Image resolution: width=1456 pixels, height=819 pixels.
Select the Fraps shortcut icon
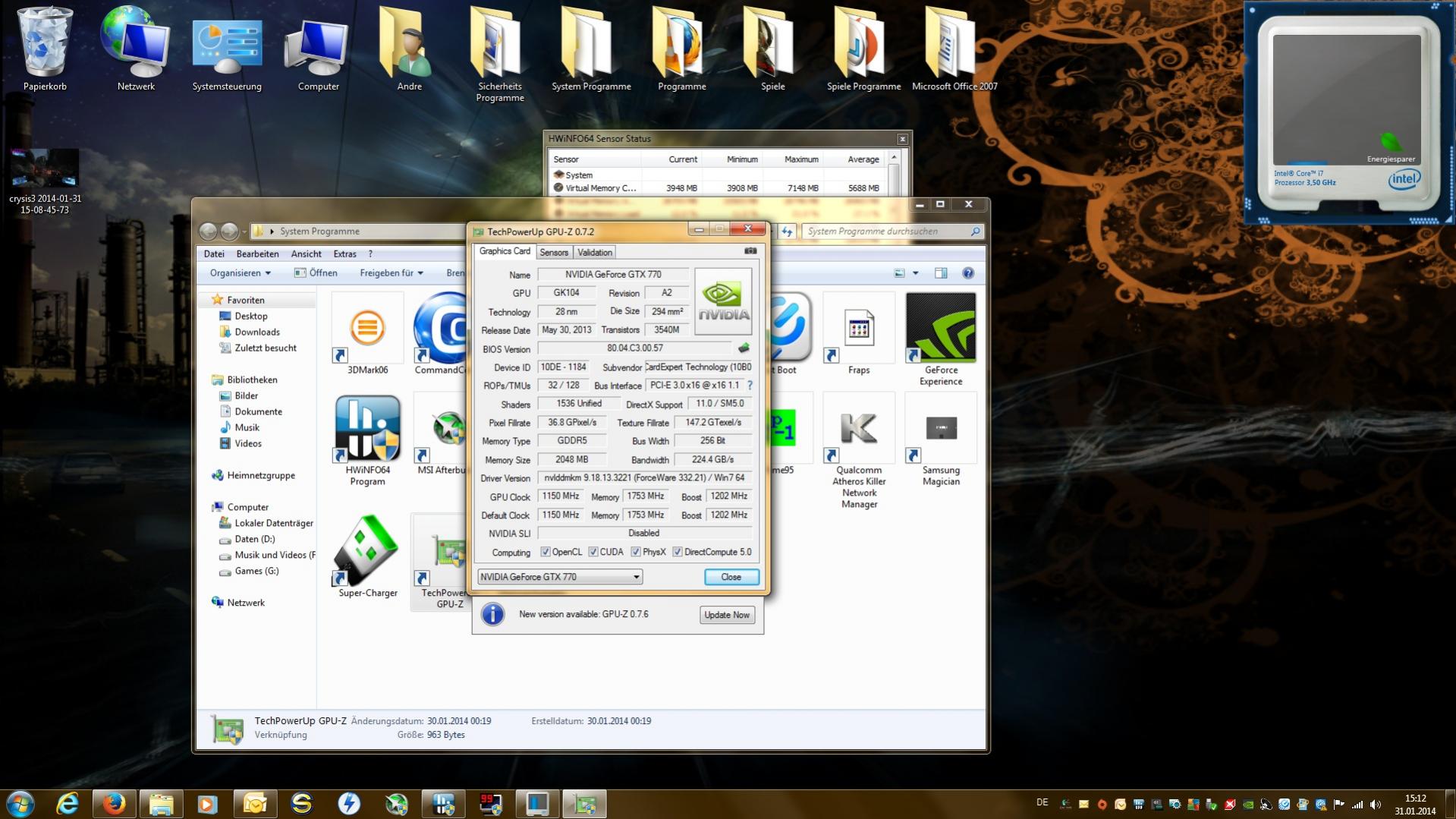pyautogui.click(x=859, y=334)
